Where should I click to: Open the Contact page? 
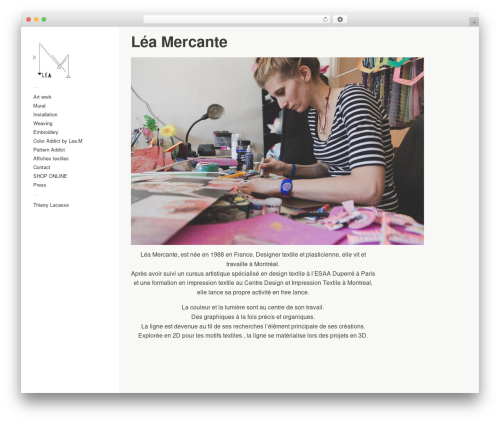(x=42, y=167)
